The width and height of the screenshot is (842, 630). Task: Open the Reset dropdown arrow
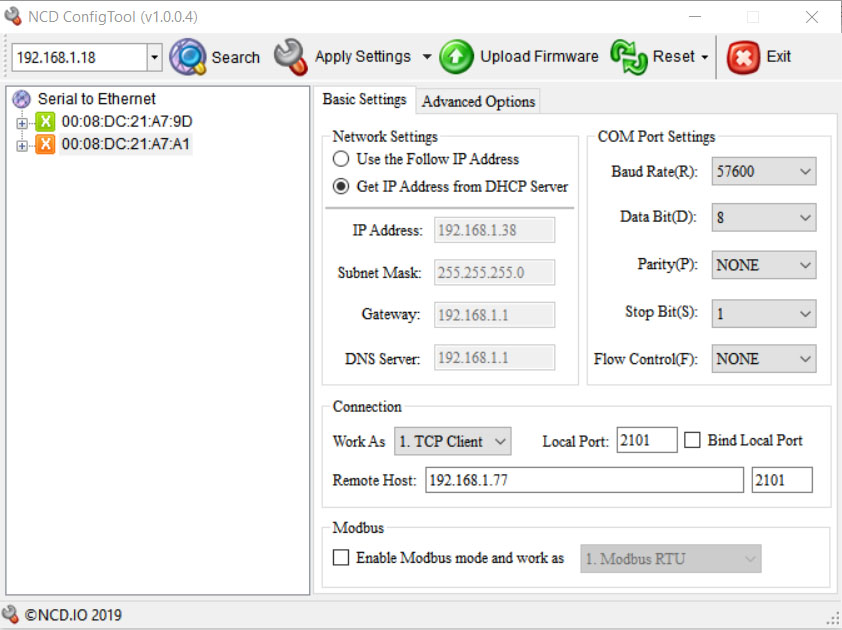(x=705, y=57)
